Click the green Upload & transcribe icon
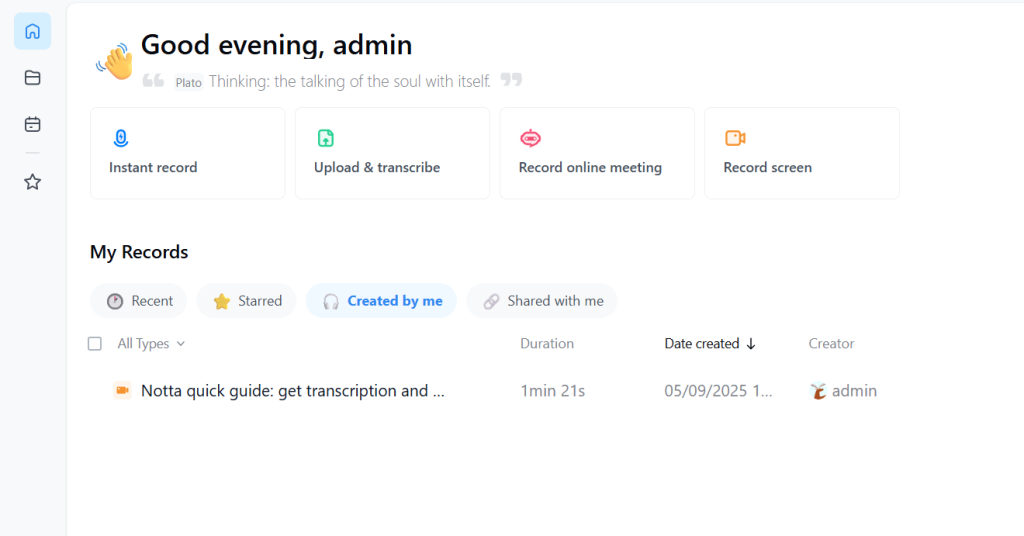This screenshot has height=536, width=1024. 325,138
